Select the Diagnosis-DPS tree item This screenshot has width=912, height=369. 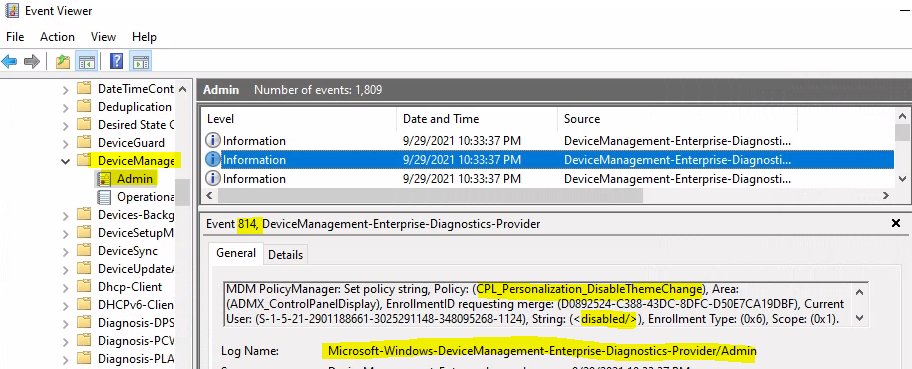tap(136, 323)
